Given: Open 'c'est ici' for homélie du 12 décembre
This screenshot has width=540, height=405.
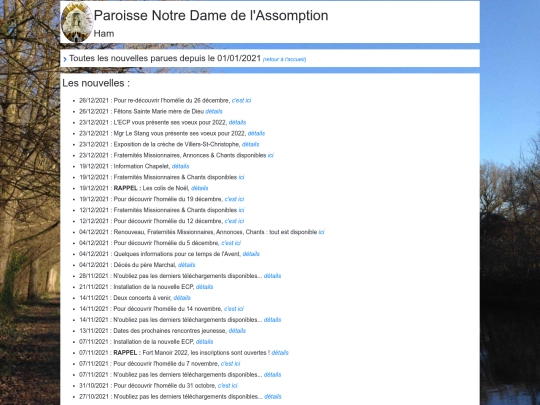Looking at the screenshot, I should [234, 221].
